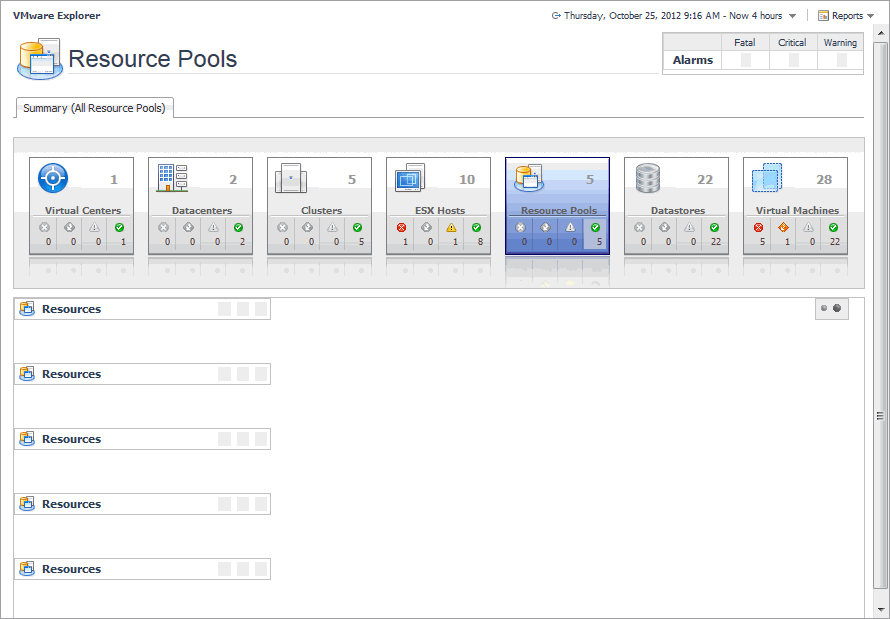This screenshot has width=890, height=619.
Task: Click the ESX Hosts fatal status icon
Action: point(401,227)
